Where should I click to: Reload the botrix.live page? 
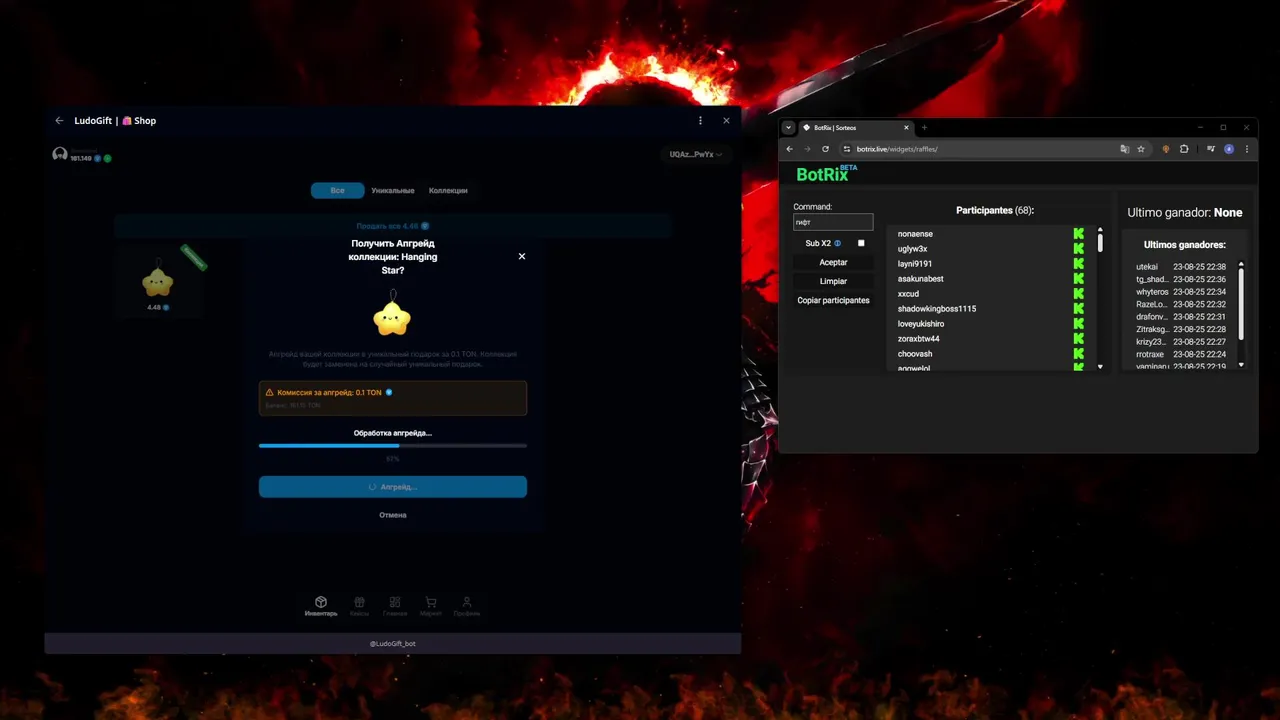click(x=825, y=149)
